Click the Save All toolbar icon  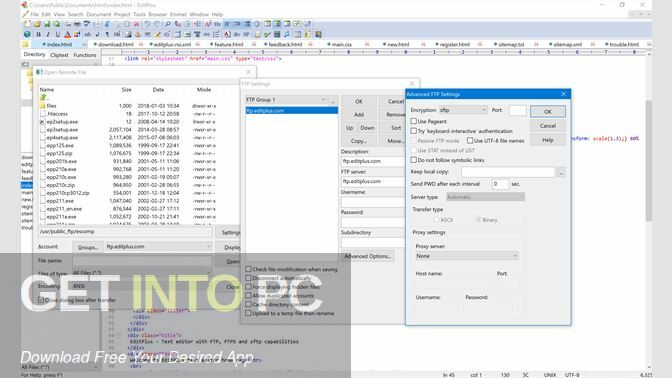57,24
